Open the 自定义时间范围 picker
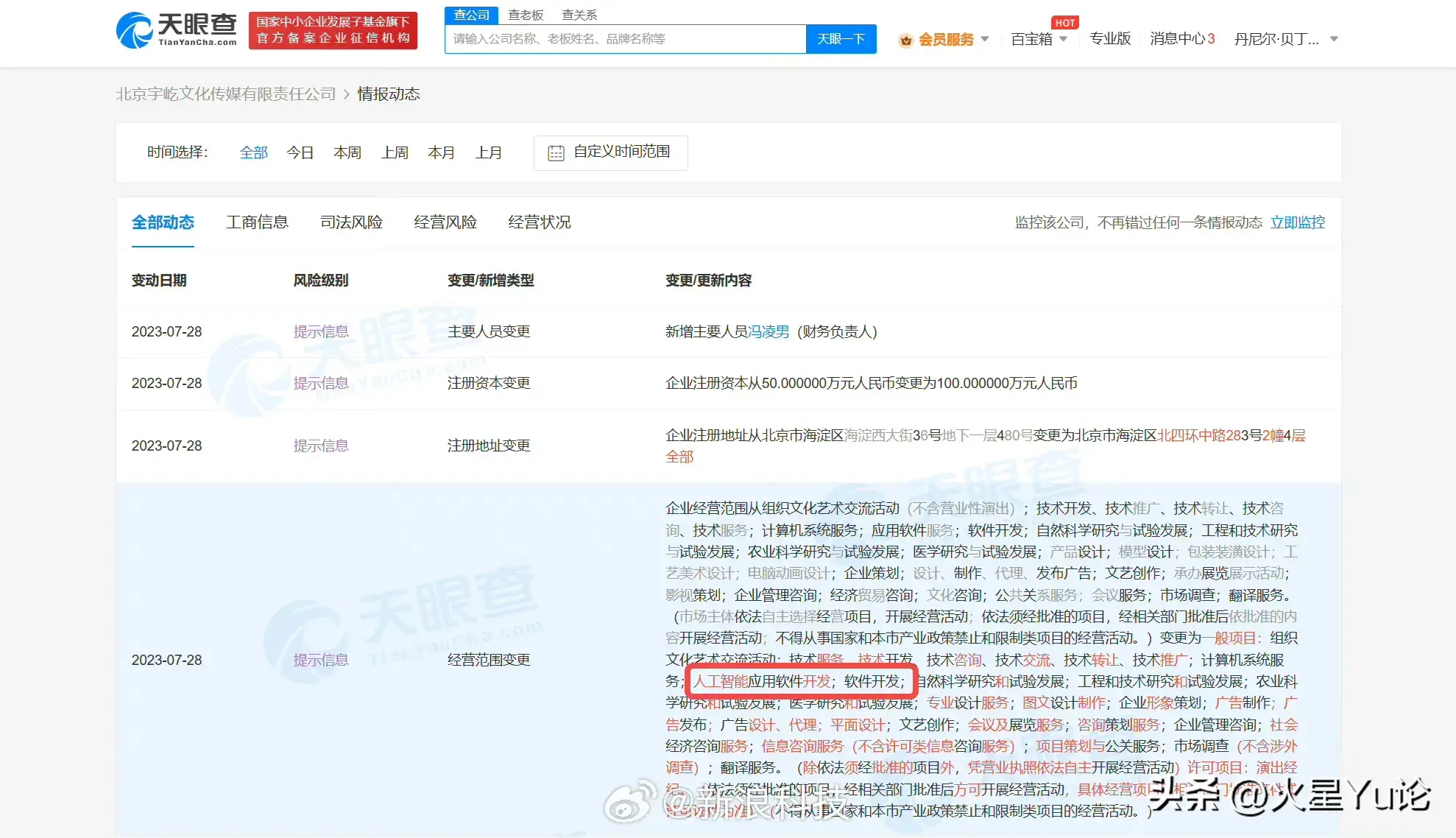The image size is (1456, 838). (610, 152)
